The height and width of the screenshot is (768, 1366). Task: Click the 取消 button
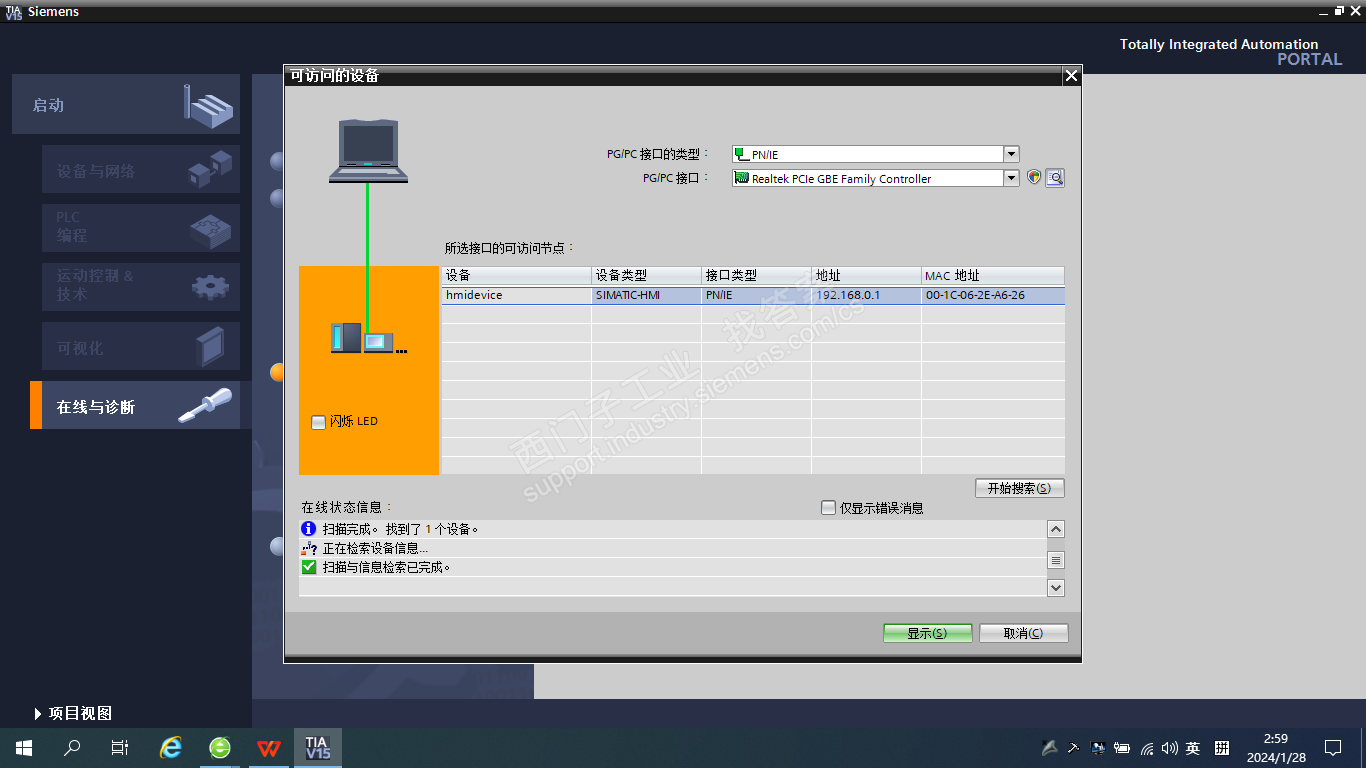(x=1024, y=633)
